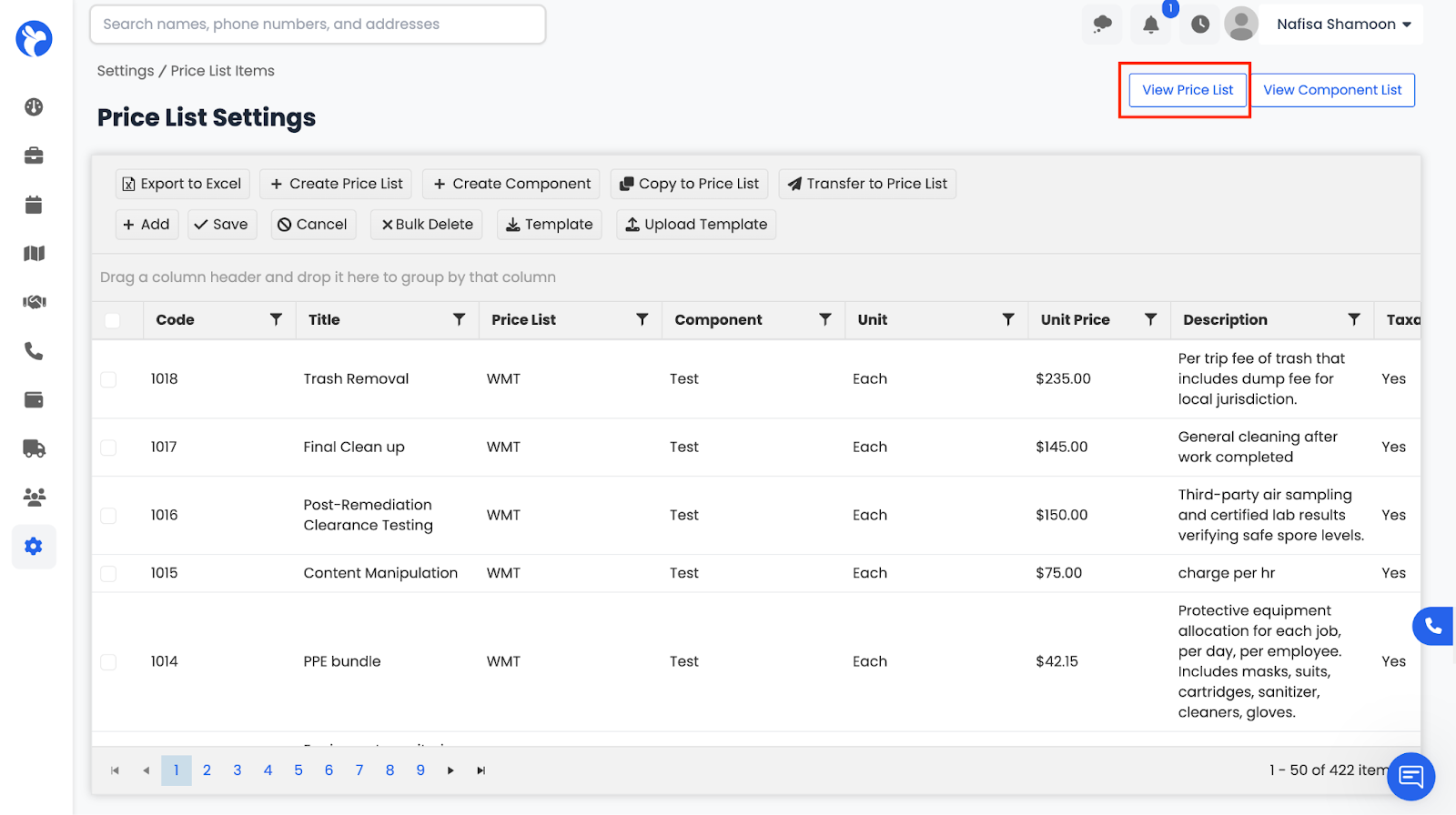Open the chat widget icon
The image size is (1456, 815).
click(x=1410, y=776)
